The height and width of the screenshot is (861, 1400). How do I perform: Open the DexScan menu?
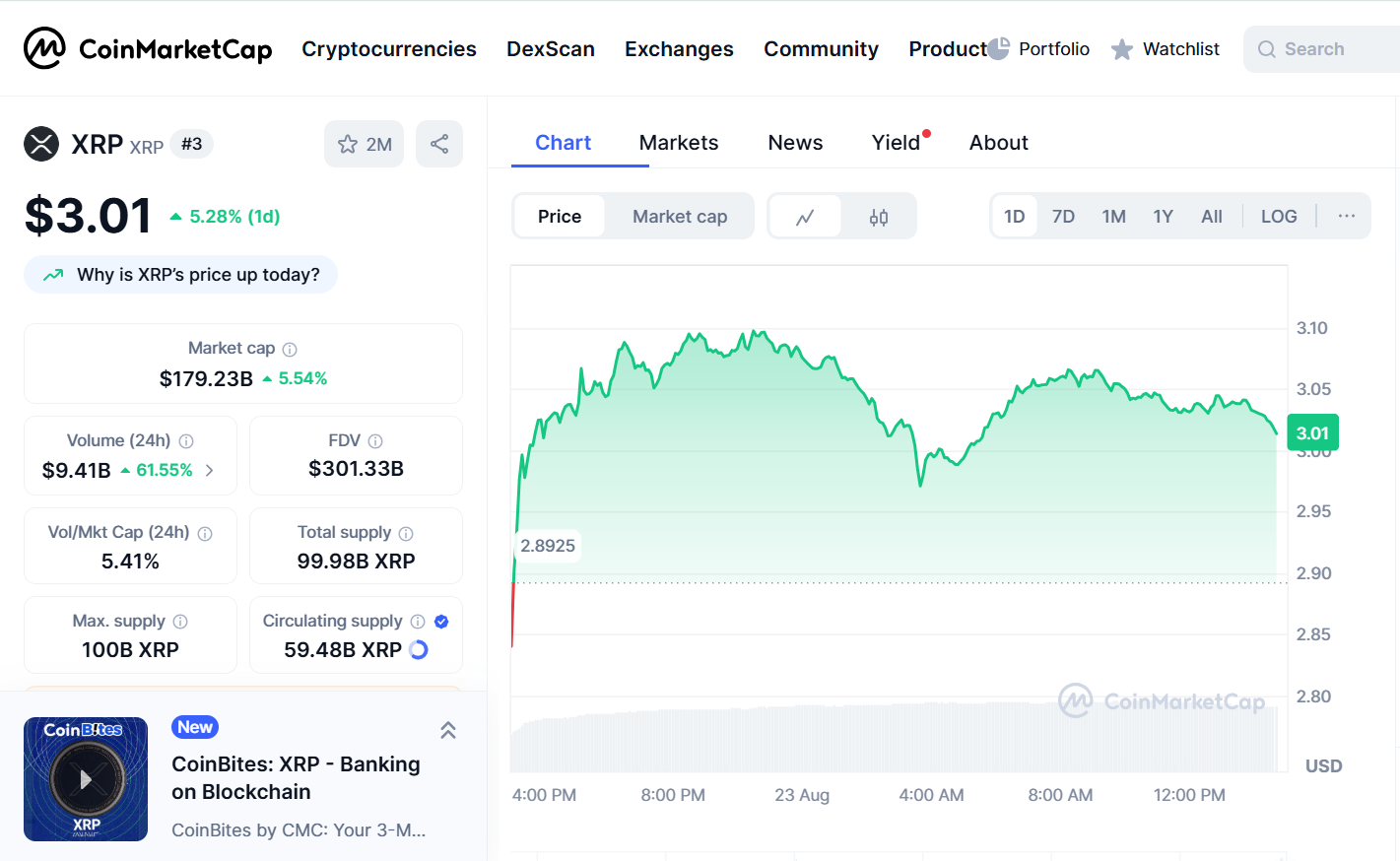[551, 49]
